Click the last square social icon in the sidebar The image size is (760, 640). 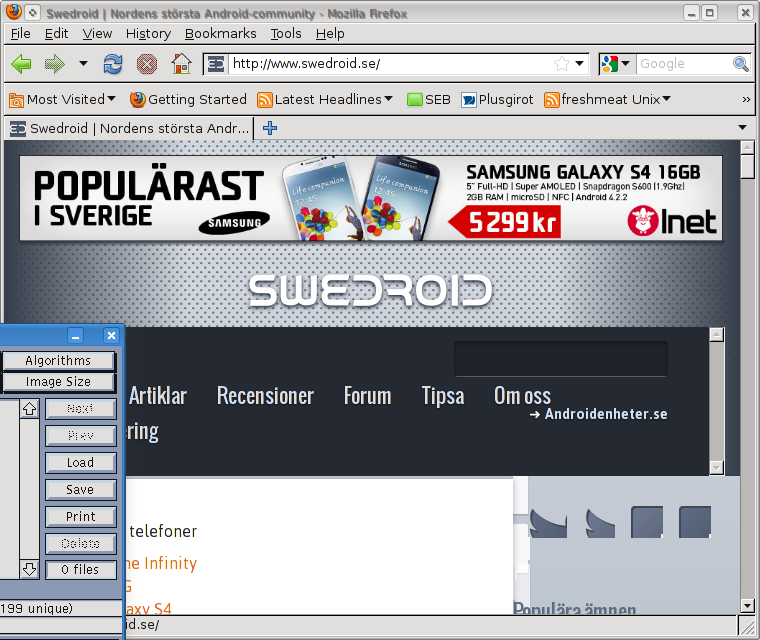click(695, 522)
